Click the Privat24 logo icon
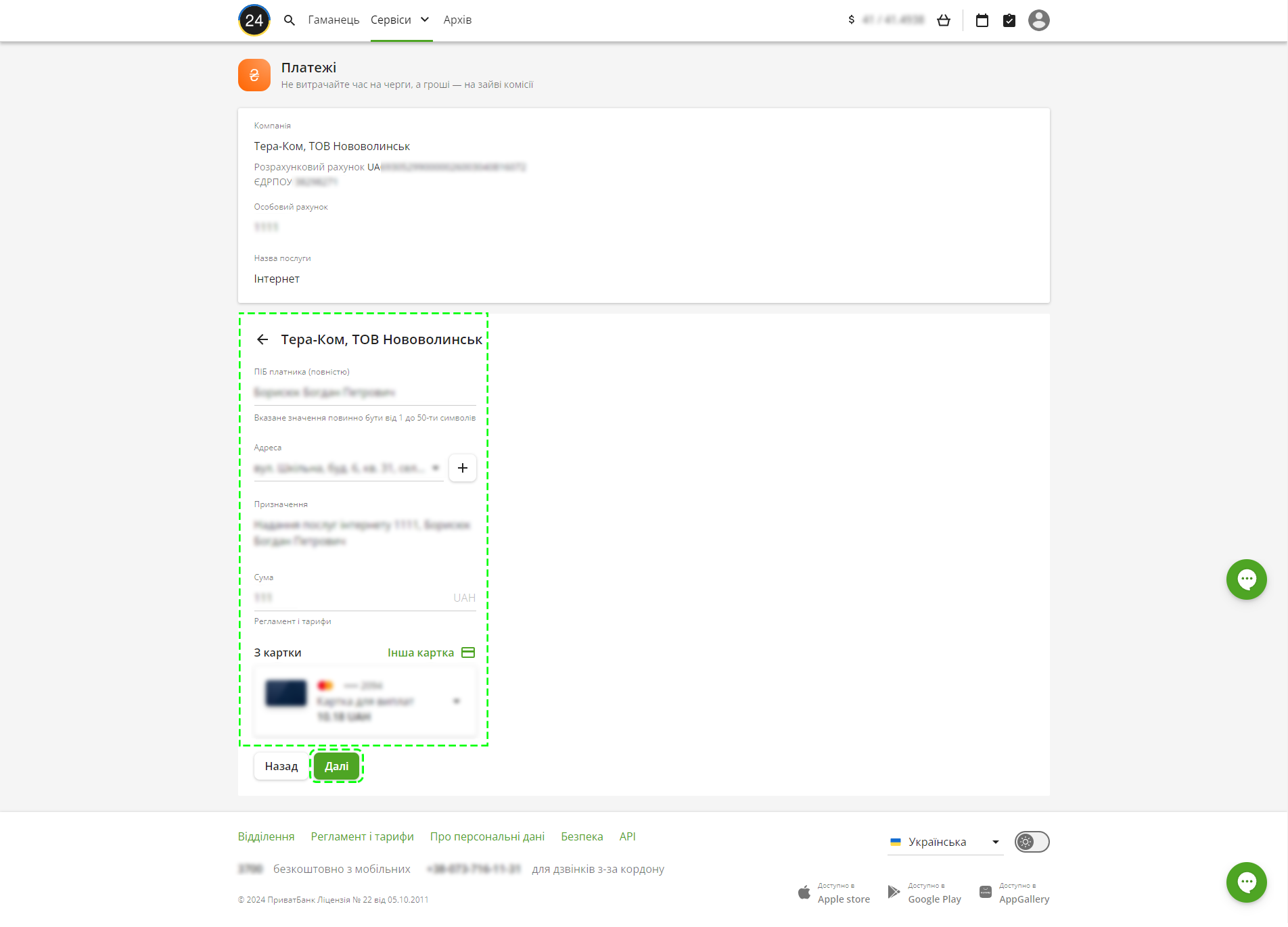The image size is (1288, 927). (x=254, y=20)
